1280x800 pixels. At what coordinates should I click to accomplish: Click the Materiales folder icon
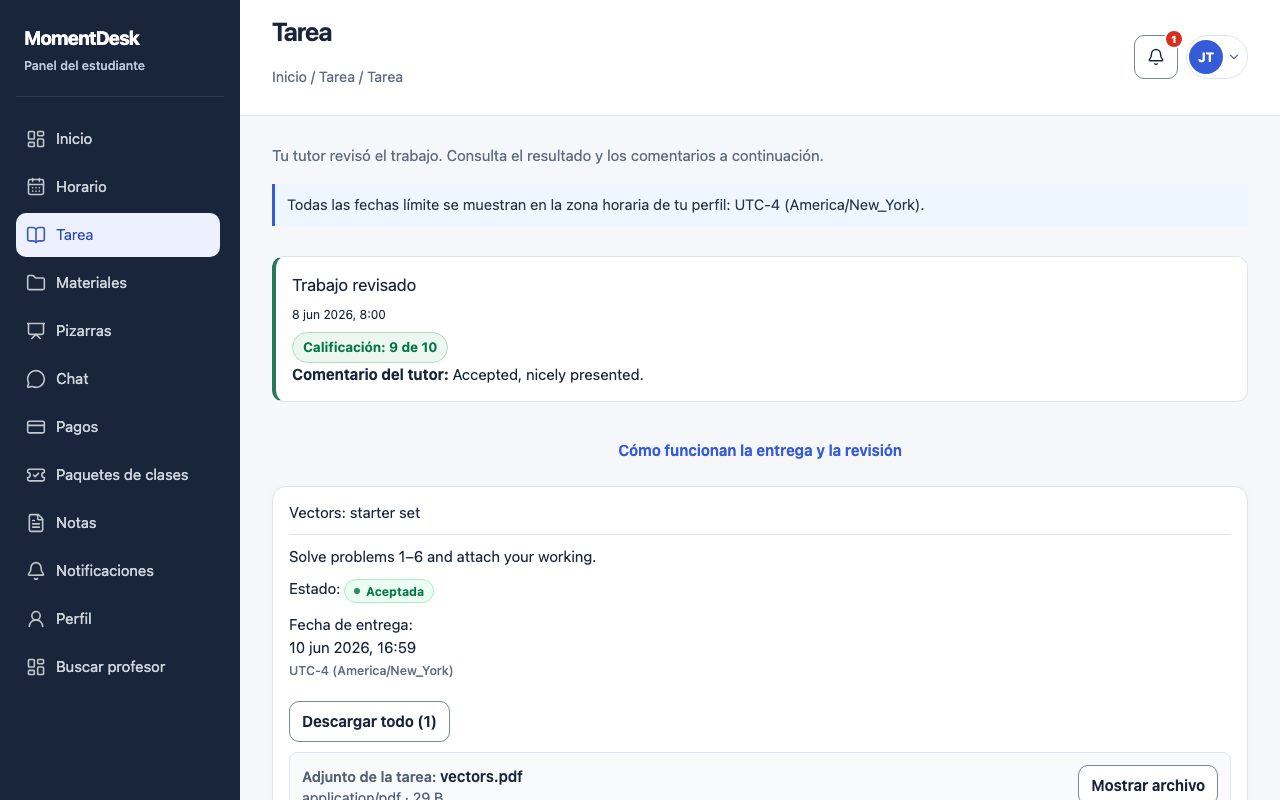click(36, 283)
